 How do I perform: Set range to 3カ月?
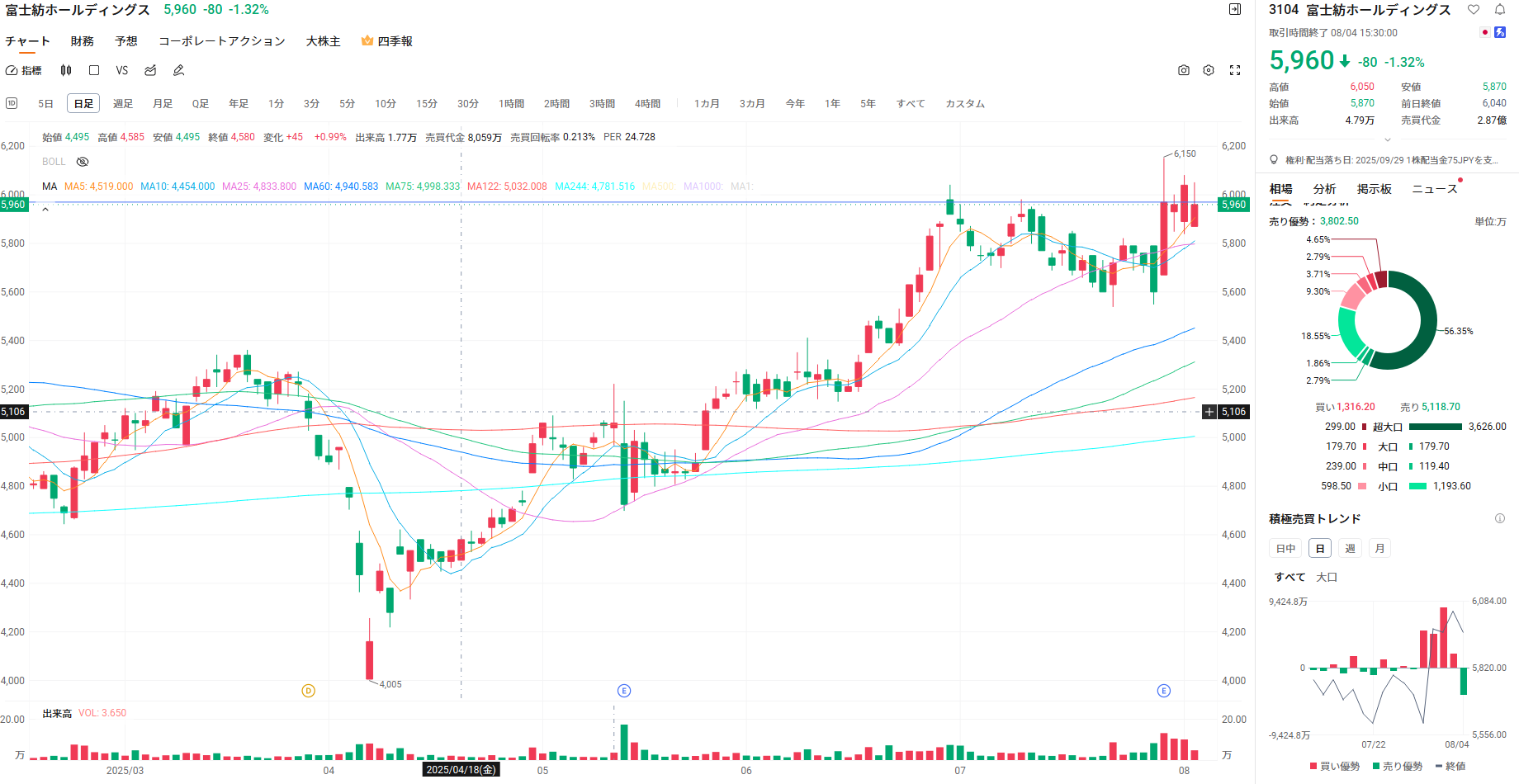click(x=752, y=103)
